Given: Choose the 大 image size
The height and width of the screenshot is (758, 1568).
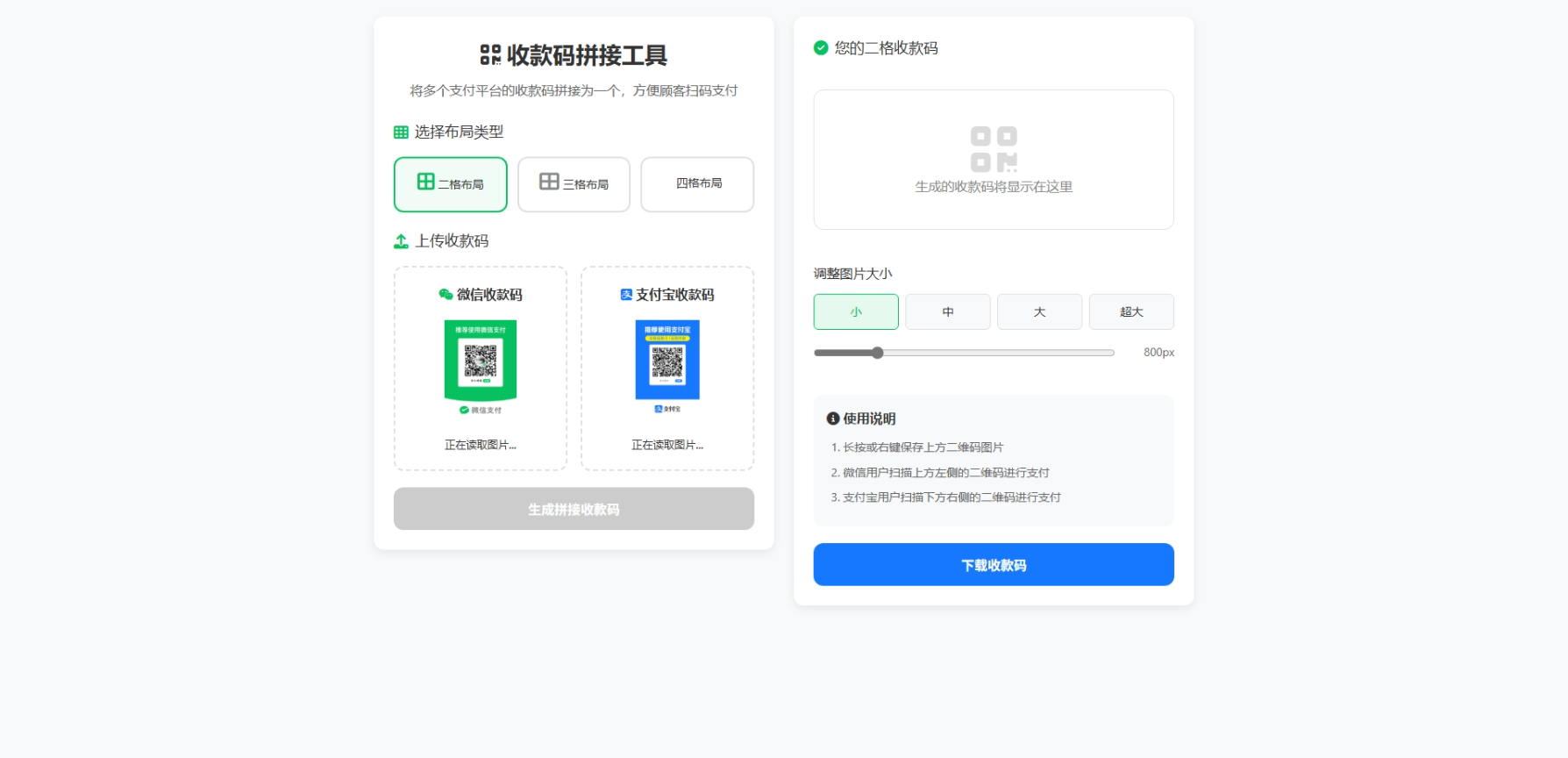Looking at the screenshot, I should (x=1039, y=311).
